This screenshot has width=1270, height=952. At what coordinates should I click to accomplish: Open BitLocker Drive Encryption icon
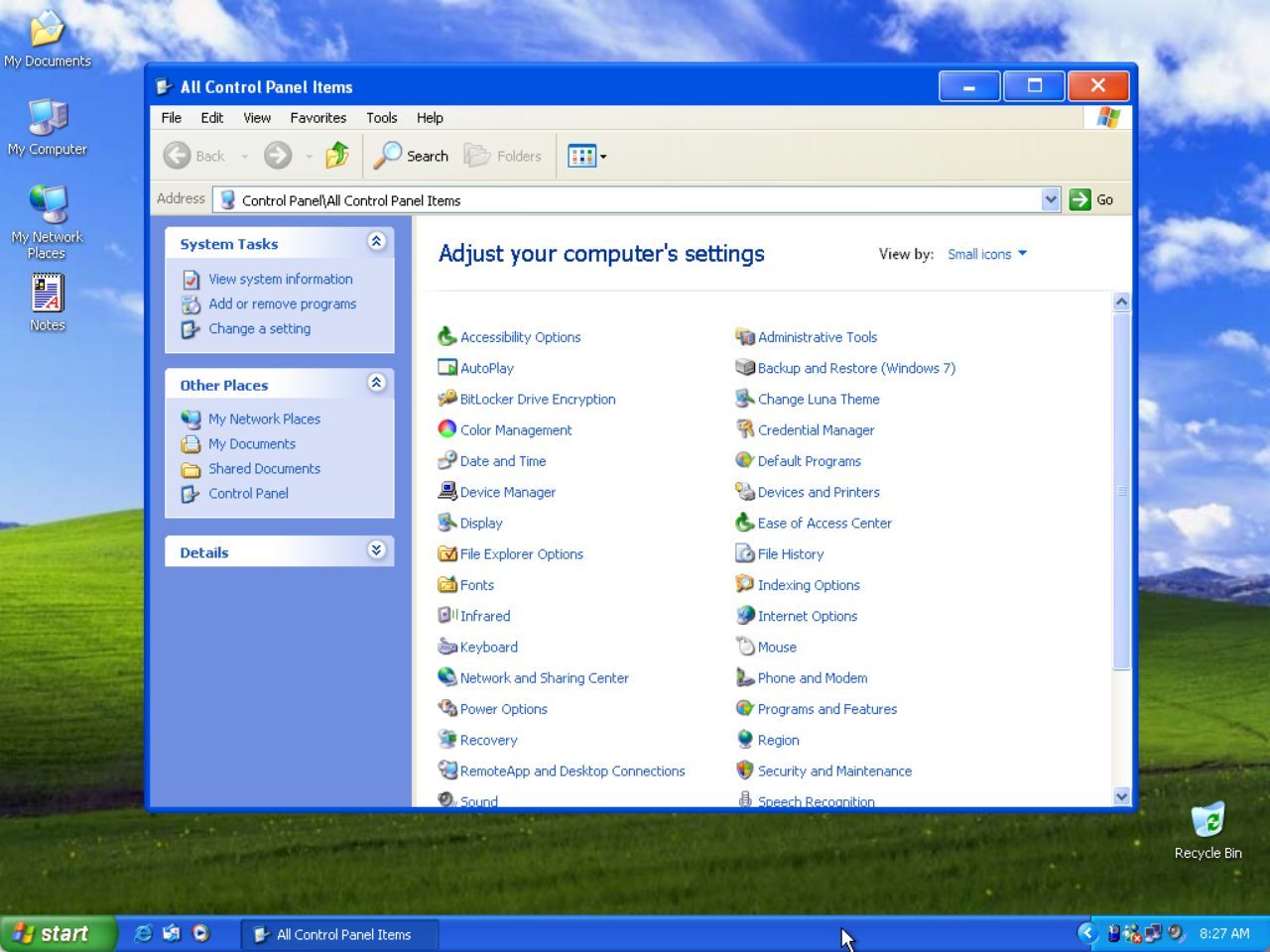(447, 399)
